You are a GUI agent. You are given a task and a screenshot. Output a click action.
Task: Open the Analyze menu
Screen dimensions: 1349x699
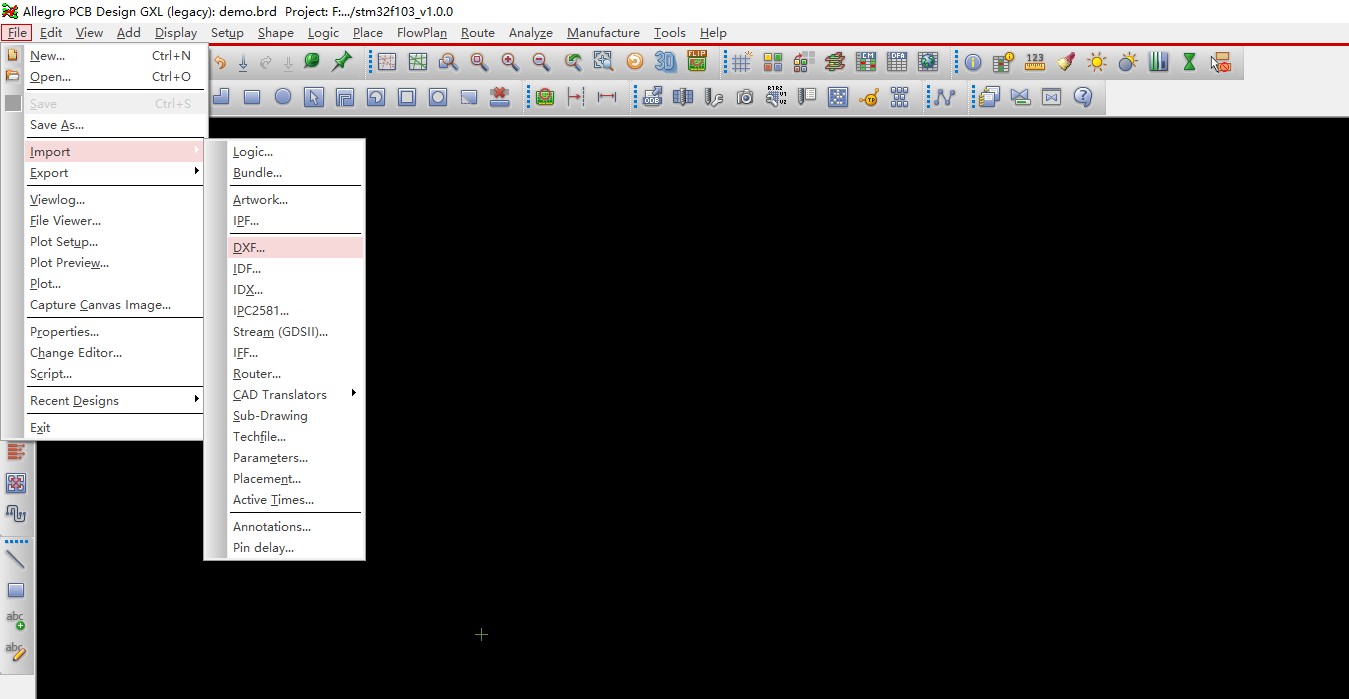pyautogui.click(x=531, y=33)
